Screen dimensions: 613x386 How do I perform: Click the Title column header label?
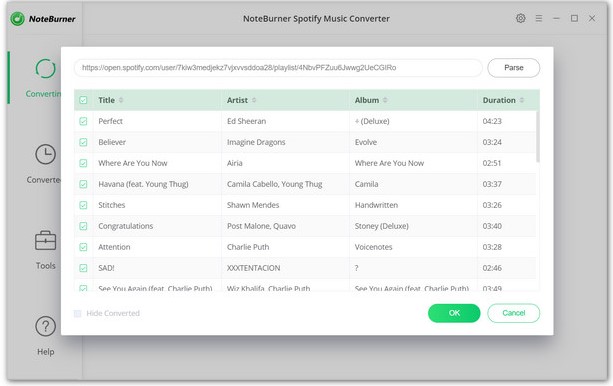106,100
